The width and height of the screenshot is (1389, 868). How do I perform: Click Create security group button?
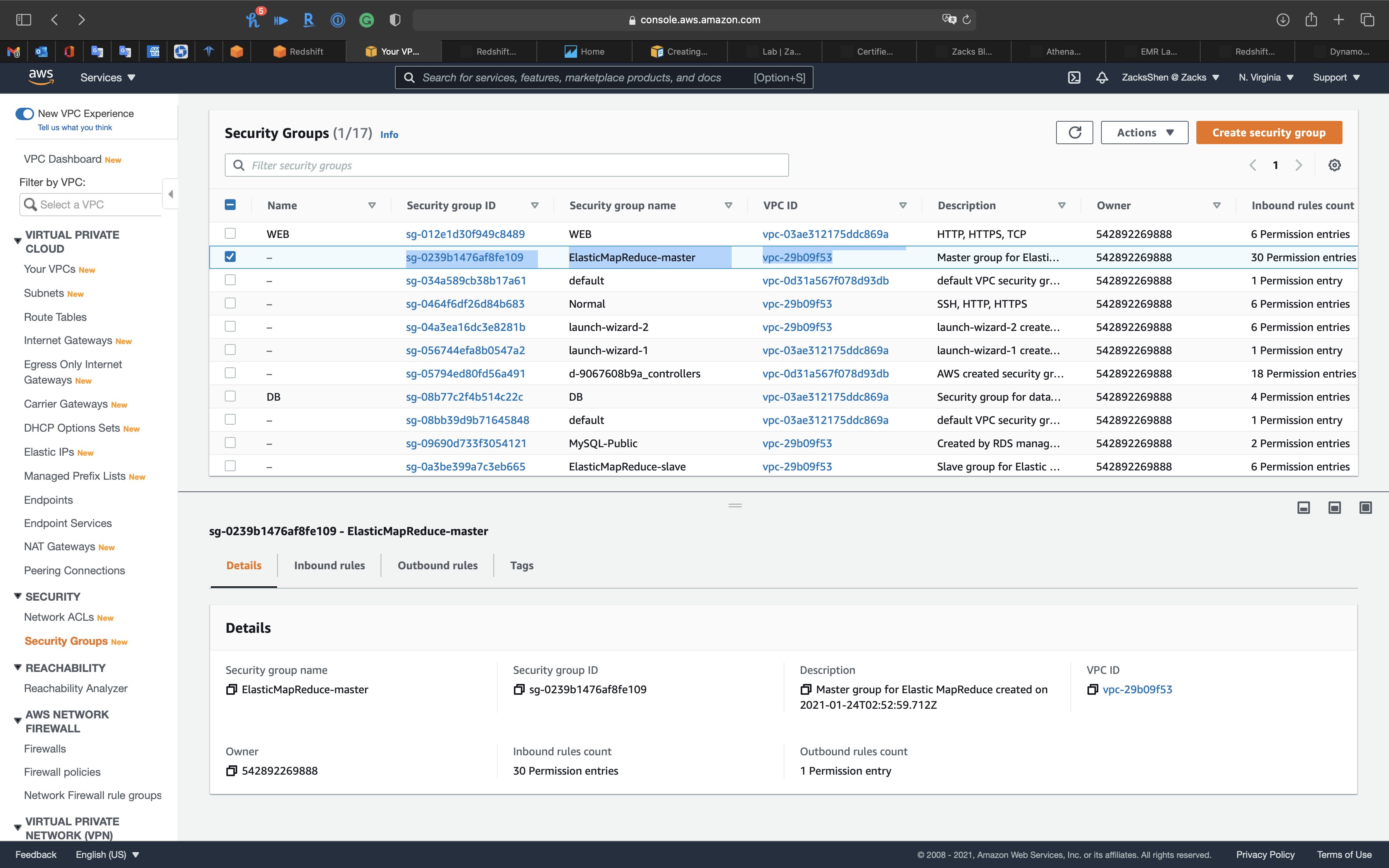pos(1269,132)
